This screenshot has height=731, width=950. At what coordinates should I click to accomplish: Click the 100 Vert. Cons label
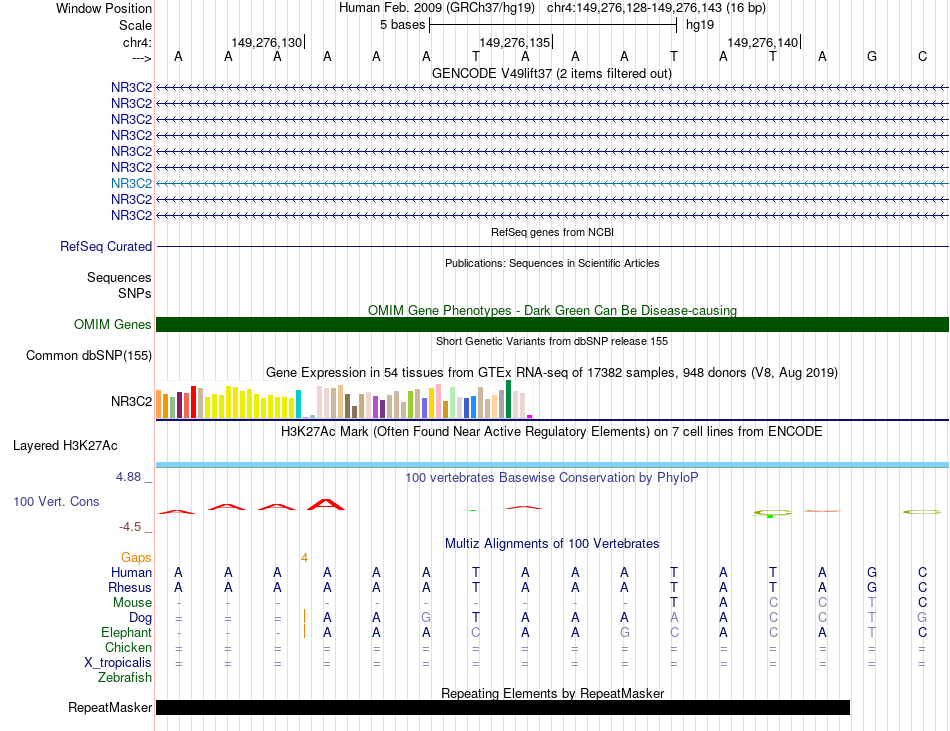click(56, 501)
